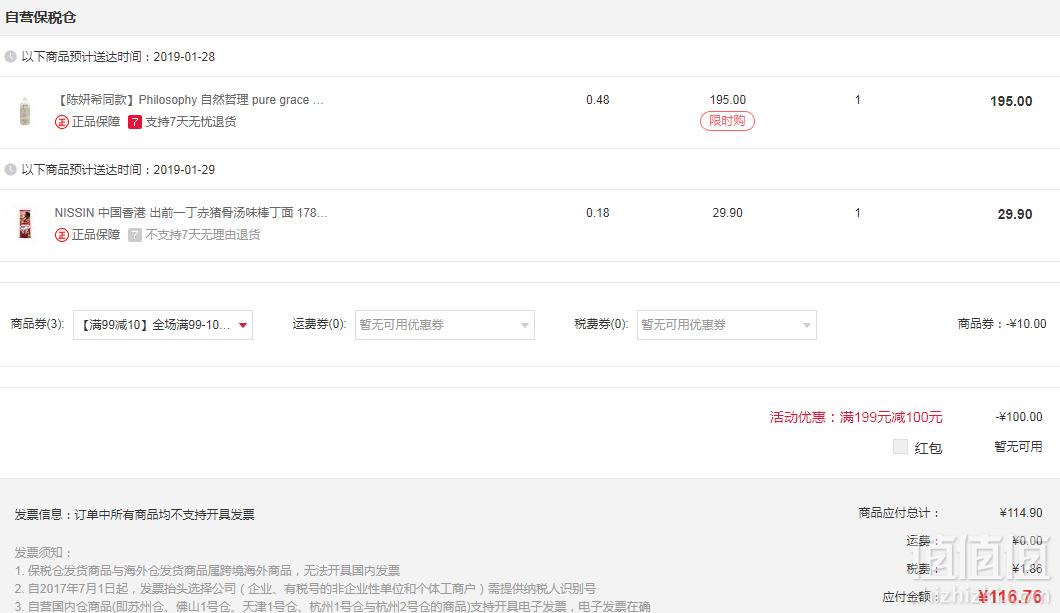Click the red payable total ¥116.76
This screenshot has width=1060, height=613.
click(x=1010, y=597)
